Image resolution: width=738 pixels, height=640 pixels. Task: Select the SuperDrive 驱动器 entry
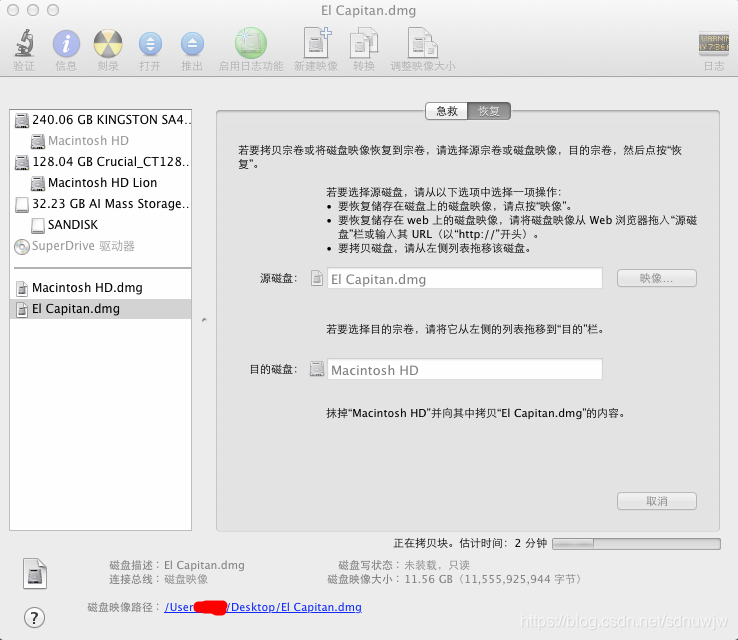pos(101,246)
